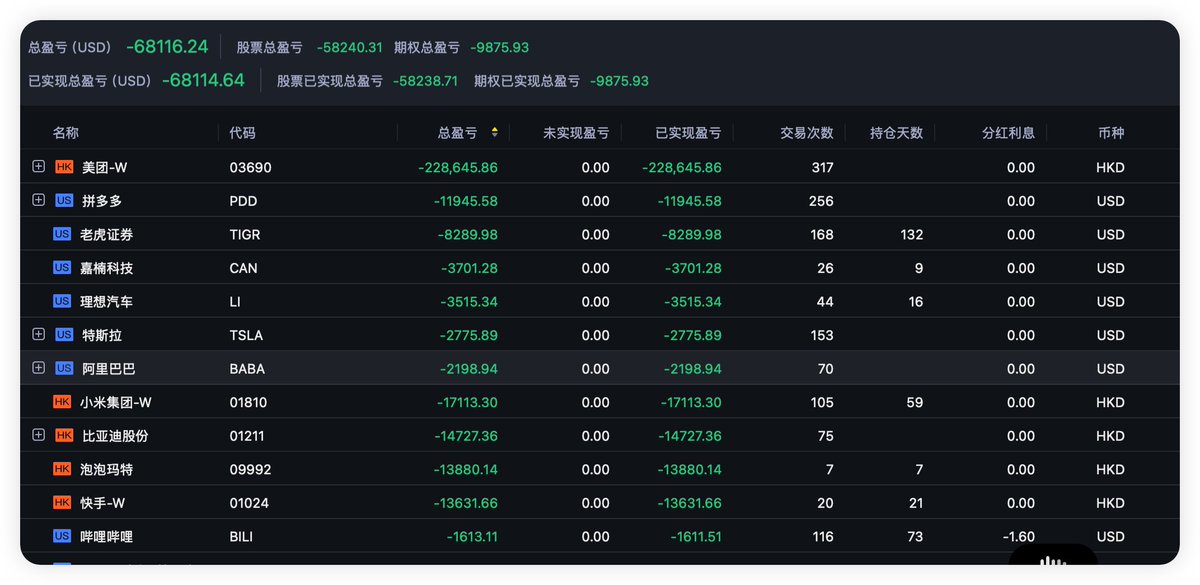Click the 期权已实现总盈亏 value -9875.93
1200x585 pixels.
pos(619,81)
